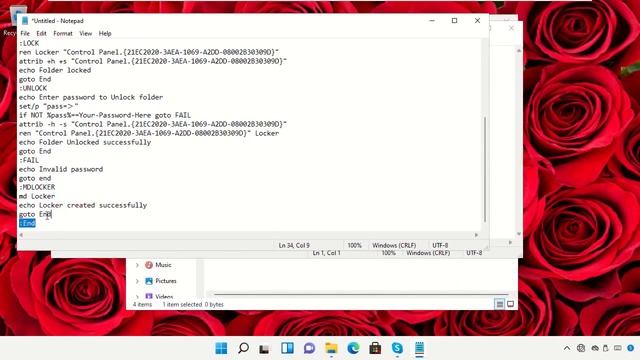This screenshot has width=640, height=360.
Task: Launch Microsoft Edge from taskbar
Action: point(353,348)
